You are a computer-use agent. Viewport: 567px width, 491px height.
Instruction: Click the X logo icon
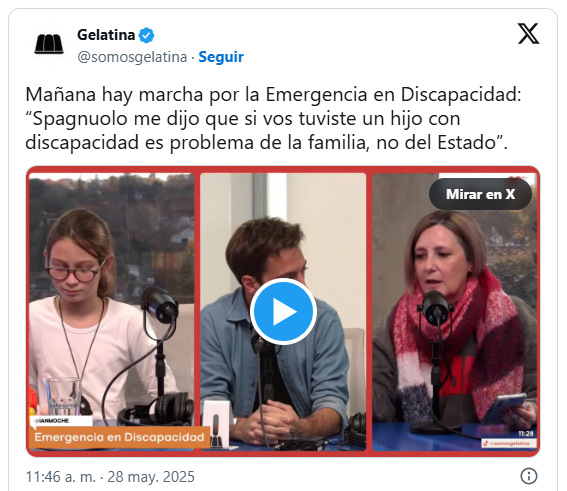click(528, 34)
